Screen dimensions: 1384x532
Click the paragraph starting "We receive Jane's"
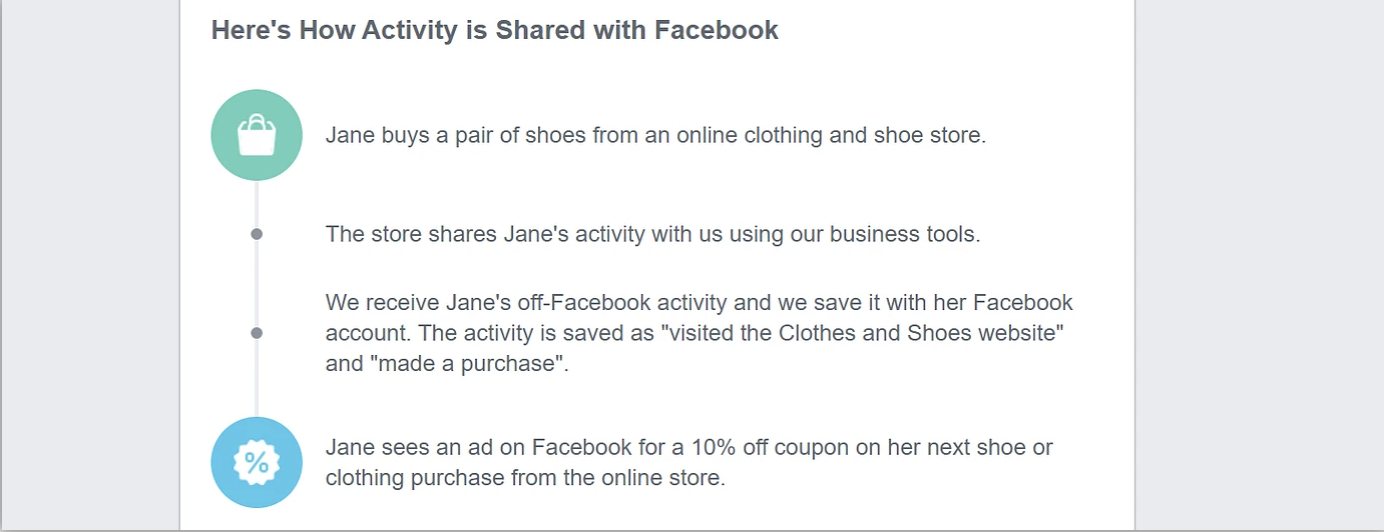click(698, 333)
